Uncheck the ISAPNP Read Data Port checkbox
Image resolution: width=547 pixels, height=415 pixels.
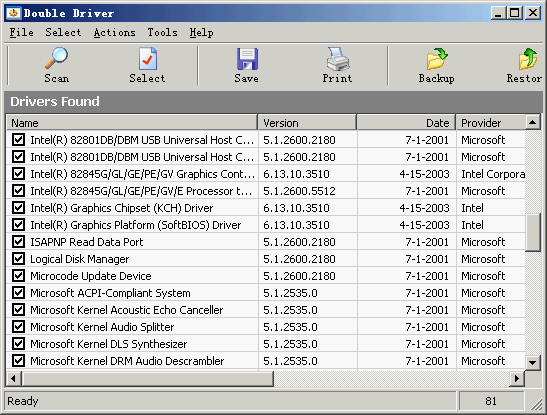coord(18,242)
